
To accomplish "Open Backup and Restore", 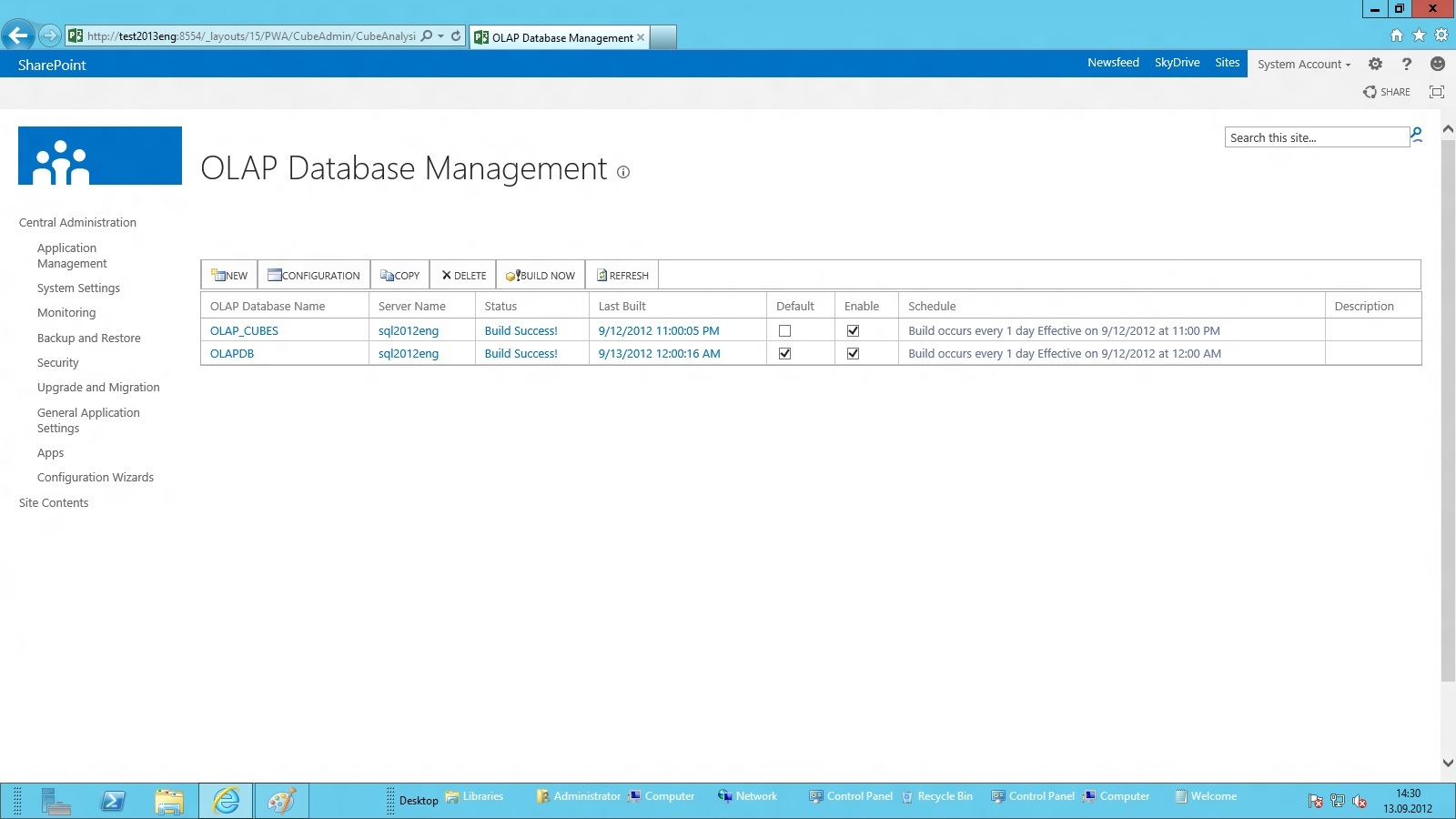I will (89, 339).
